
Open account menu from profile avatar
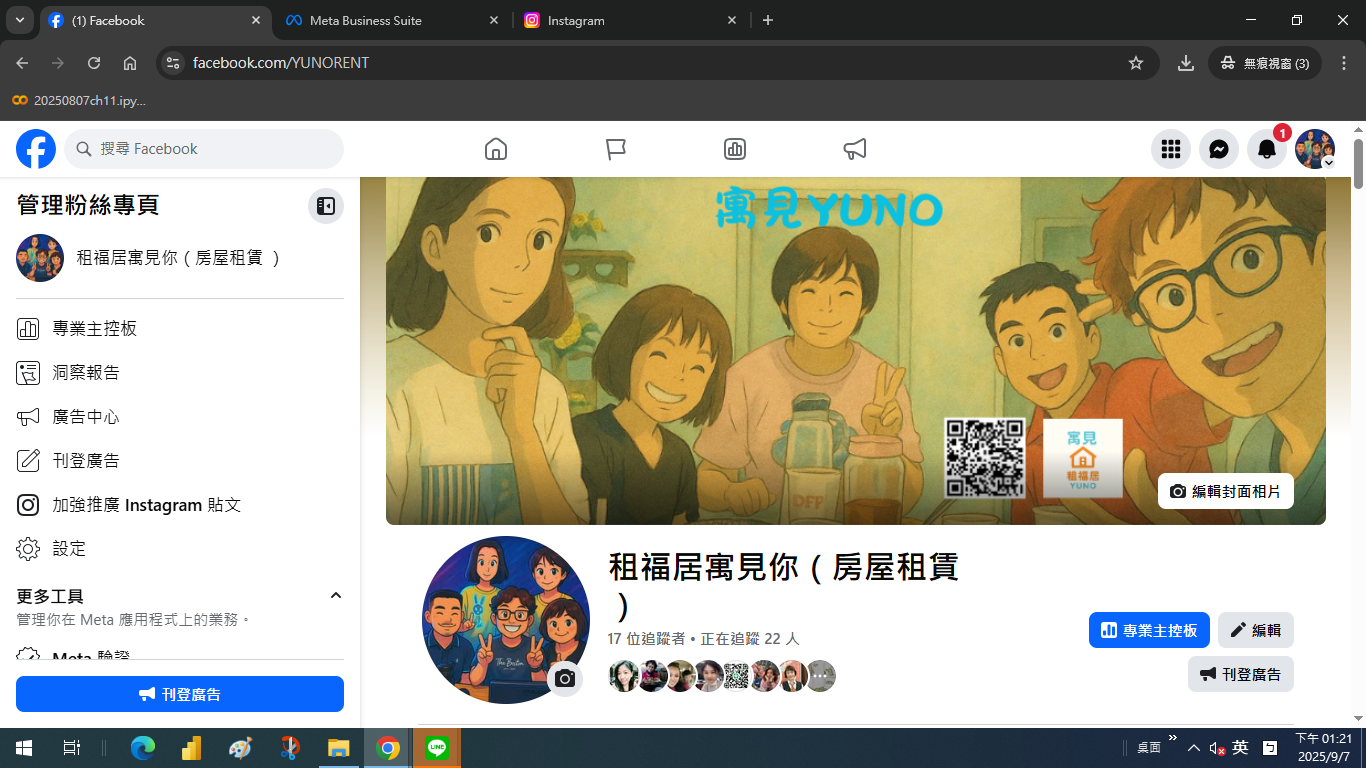[1314, 149]
